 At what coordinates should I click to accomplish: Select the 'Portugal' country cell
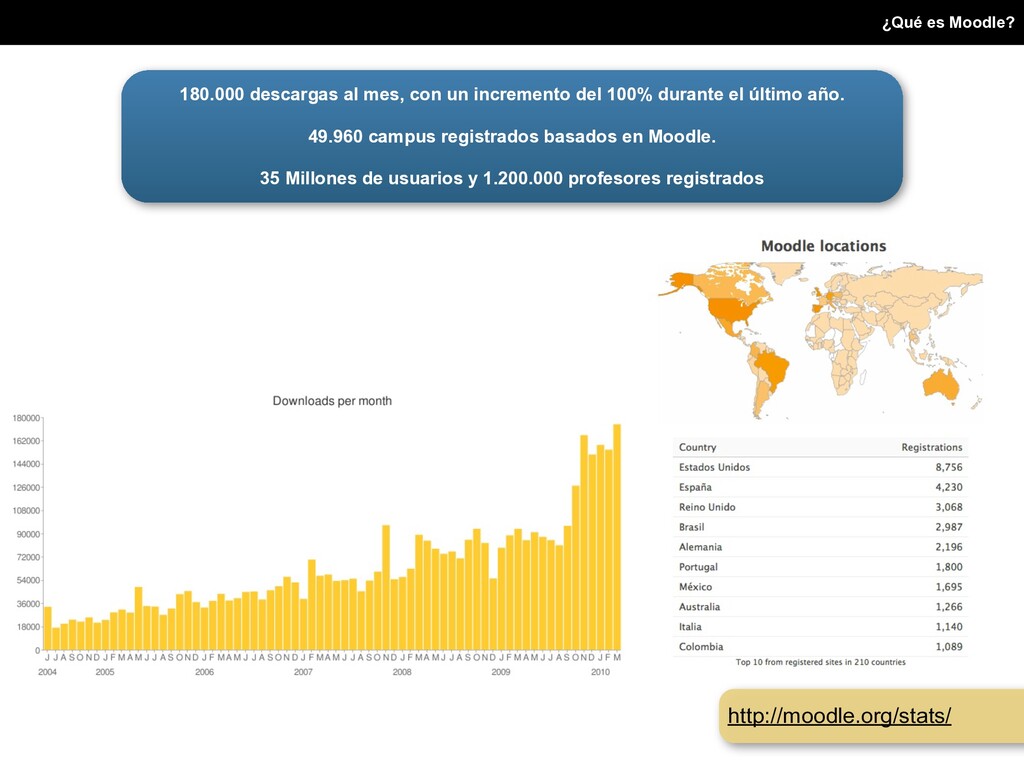(698, 567)
